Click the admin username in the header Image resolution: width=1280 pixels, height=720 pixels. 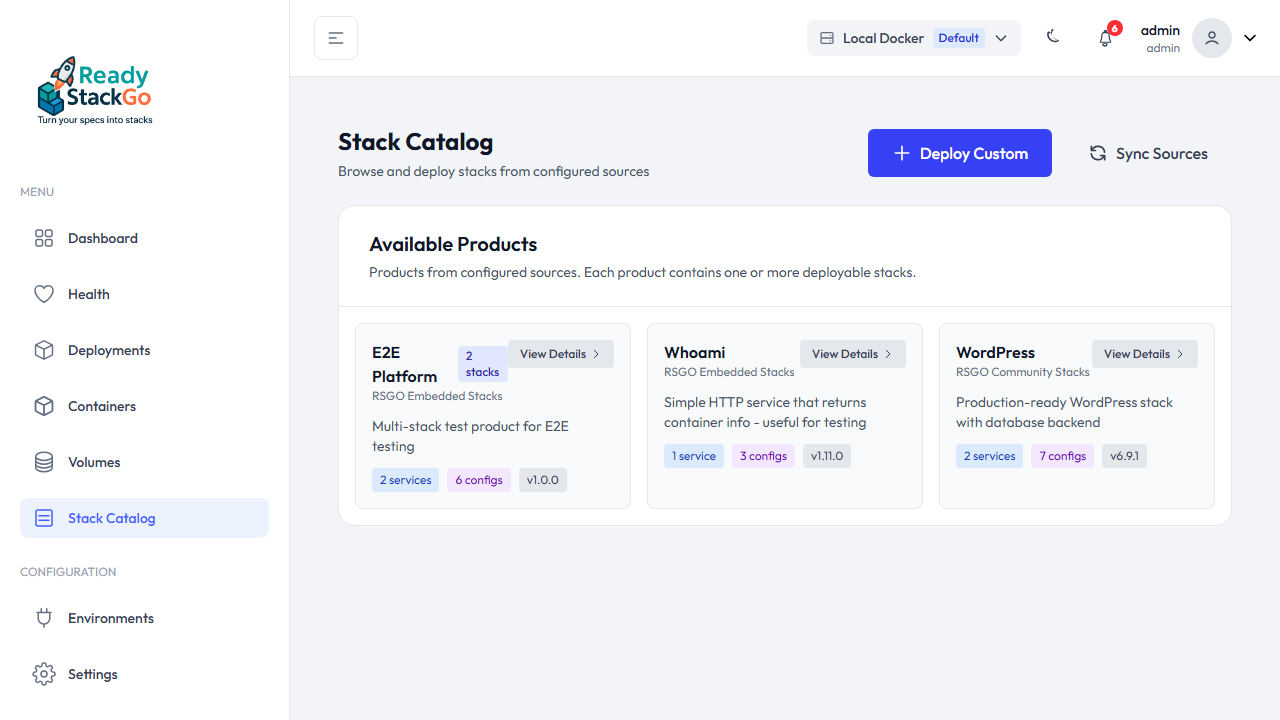tap(1160, 30)
